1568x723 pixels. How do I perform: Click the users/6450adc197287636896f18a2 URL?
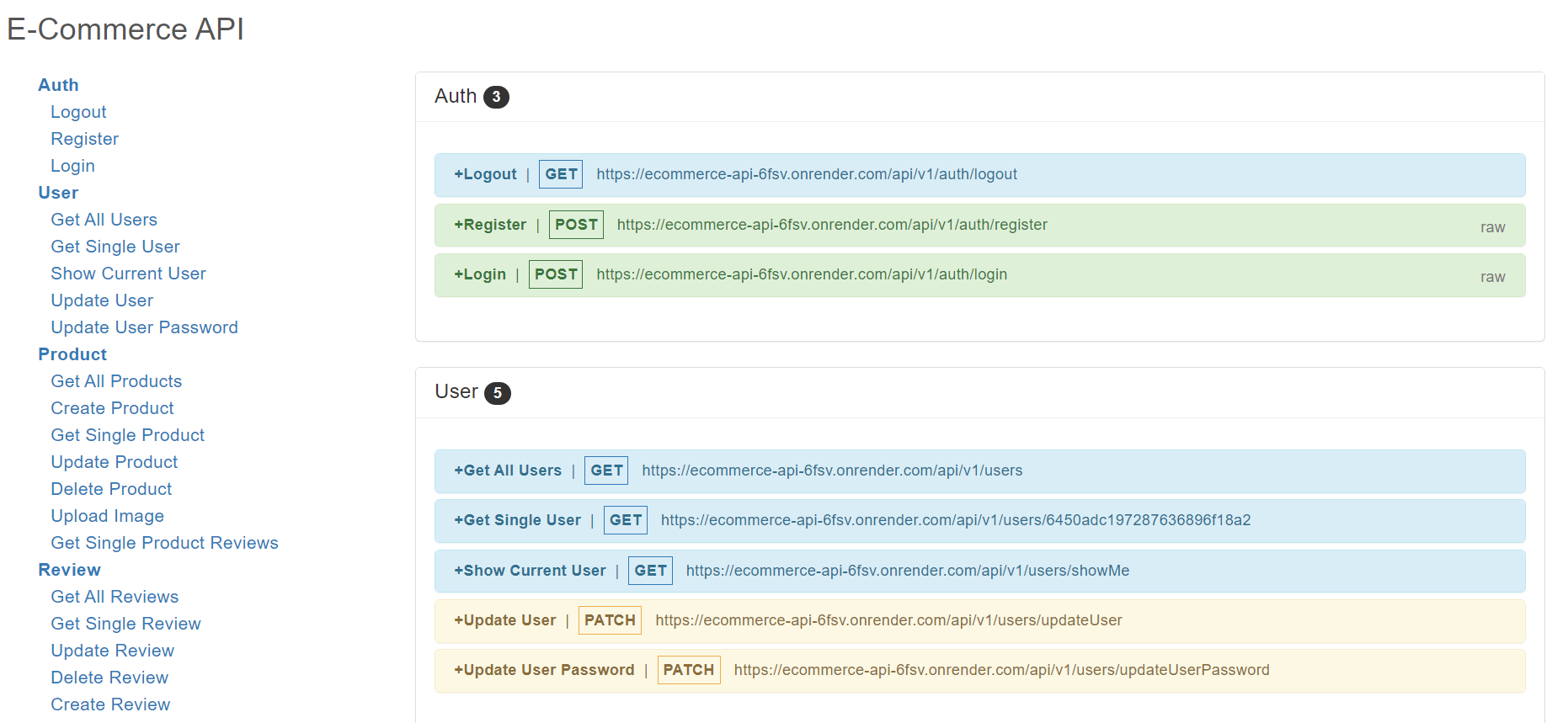[x=956, y=520]
